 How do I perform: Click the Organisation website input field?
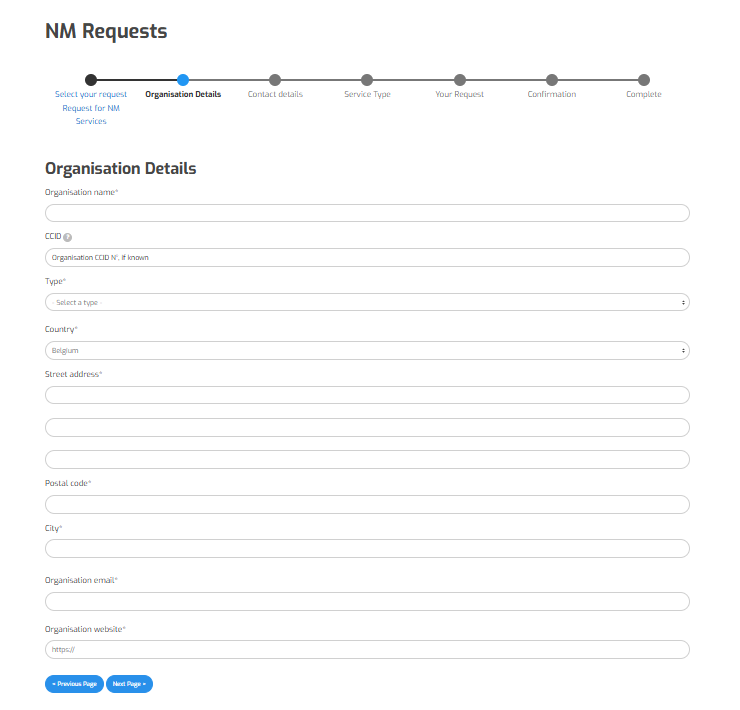click(x=367, y=650)
